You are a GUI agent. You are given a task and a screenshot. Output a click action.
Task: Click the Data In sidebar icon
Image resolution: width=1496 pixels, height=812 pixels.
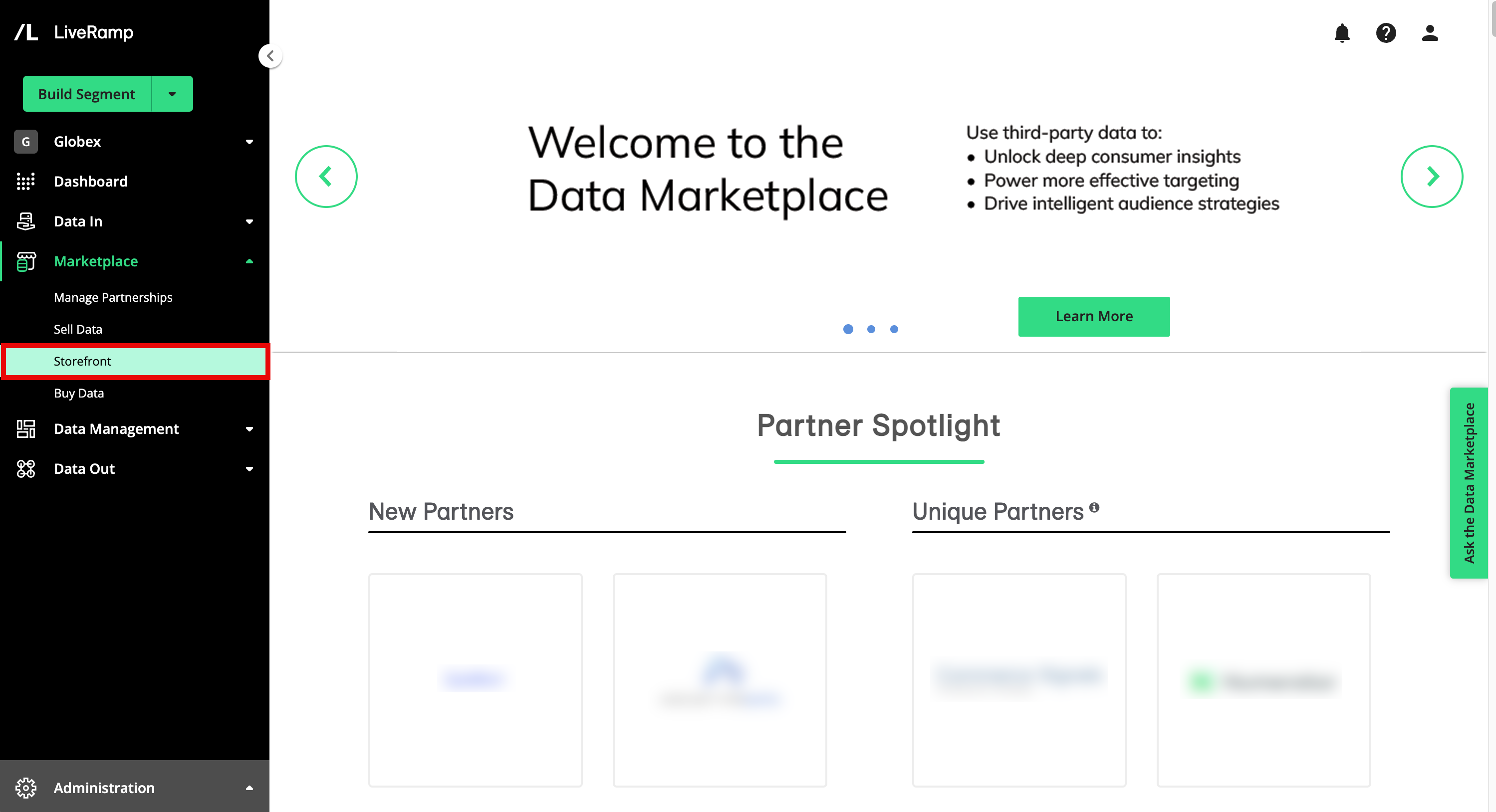(x=25, y=221)
